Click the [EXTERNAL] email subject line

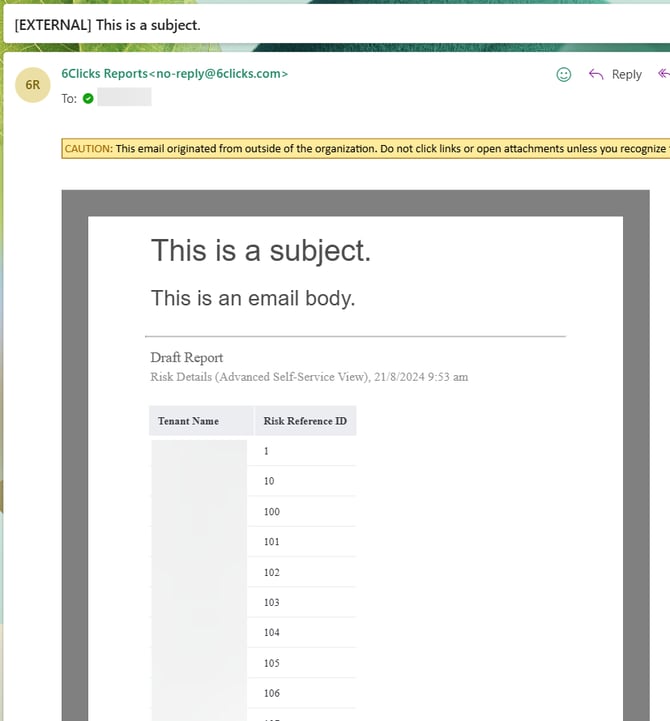click(x=108, y=24)
